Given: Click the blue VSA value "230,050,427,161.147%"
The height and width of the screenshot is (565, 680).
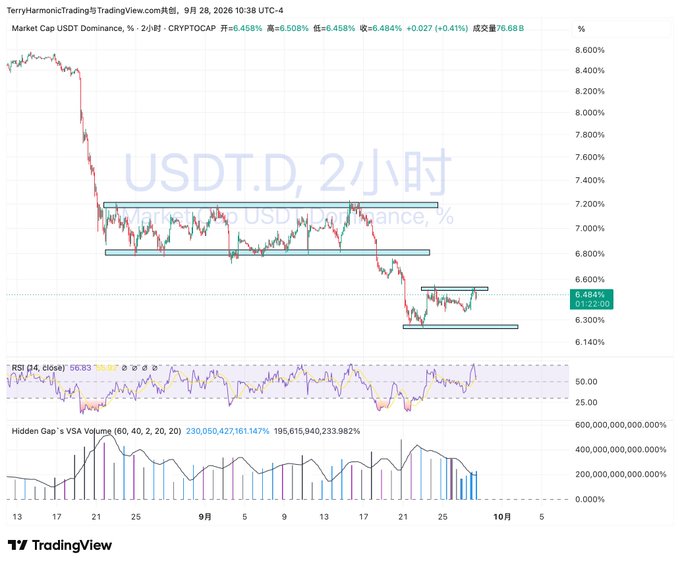Looking at the screenshot, I should tap(228, 431).
